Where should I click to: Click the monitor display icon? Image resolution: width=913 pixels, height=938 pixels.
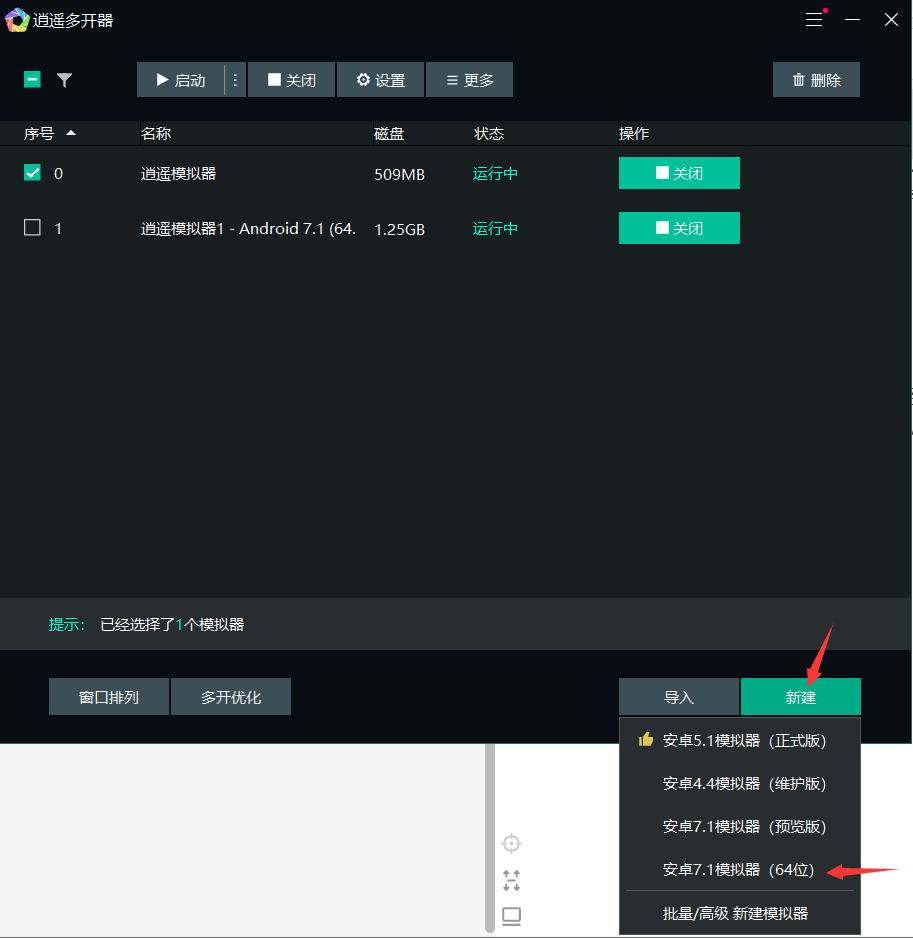[511, 914]
